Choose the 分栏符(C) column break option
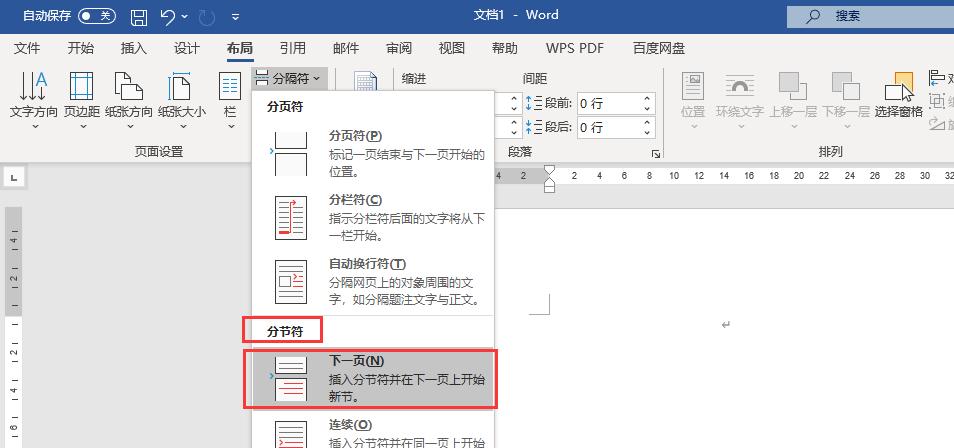 pyautogui.click(x=373, y=218)
